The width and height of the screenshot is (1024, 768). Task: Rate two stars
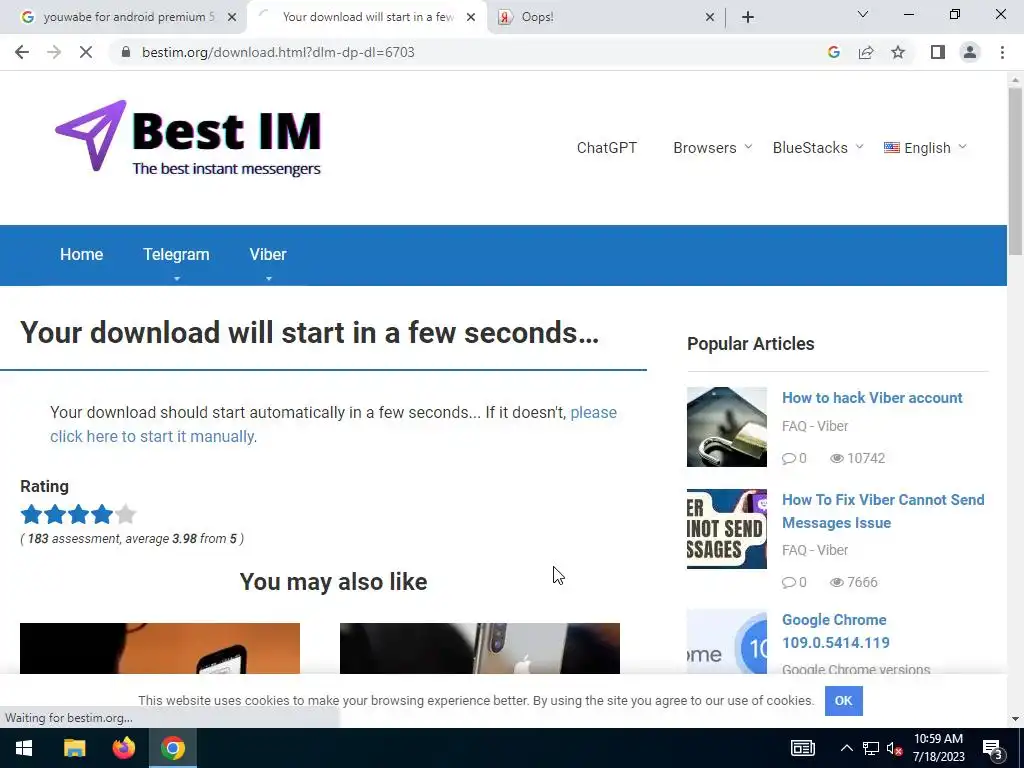(x=55, y=515)
